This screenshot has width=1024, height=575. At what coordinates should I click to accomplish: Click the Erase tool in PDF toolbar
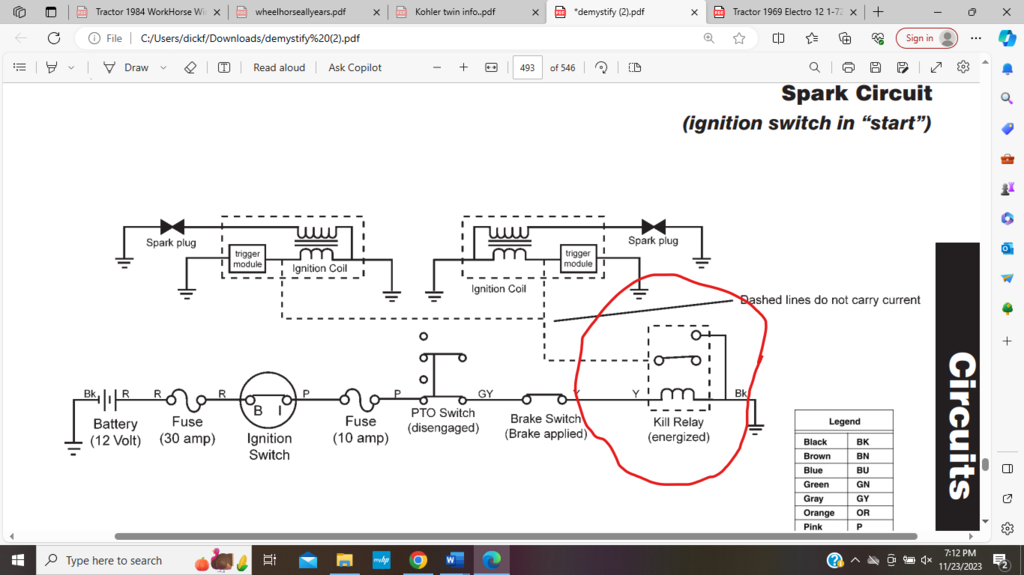tap(190, 68)
